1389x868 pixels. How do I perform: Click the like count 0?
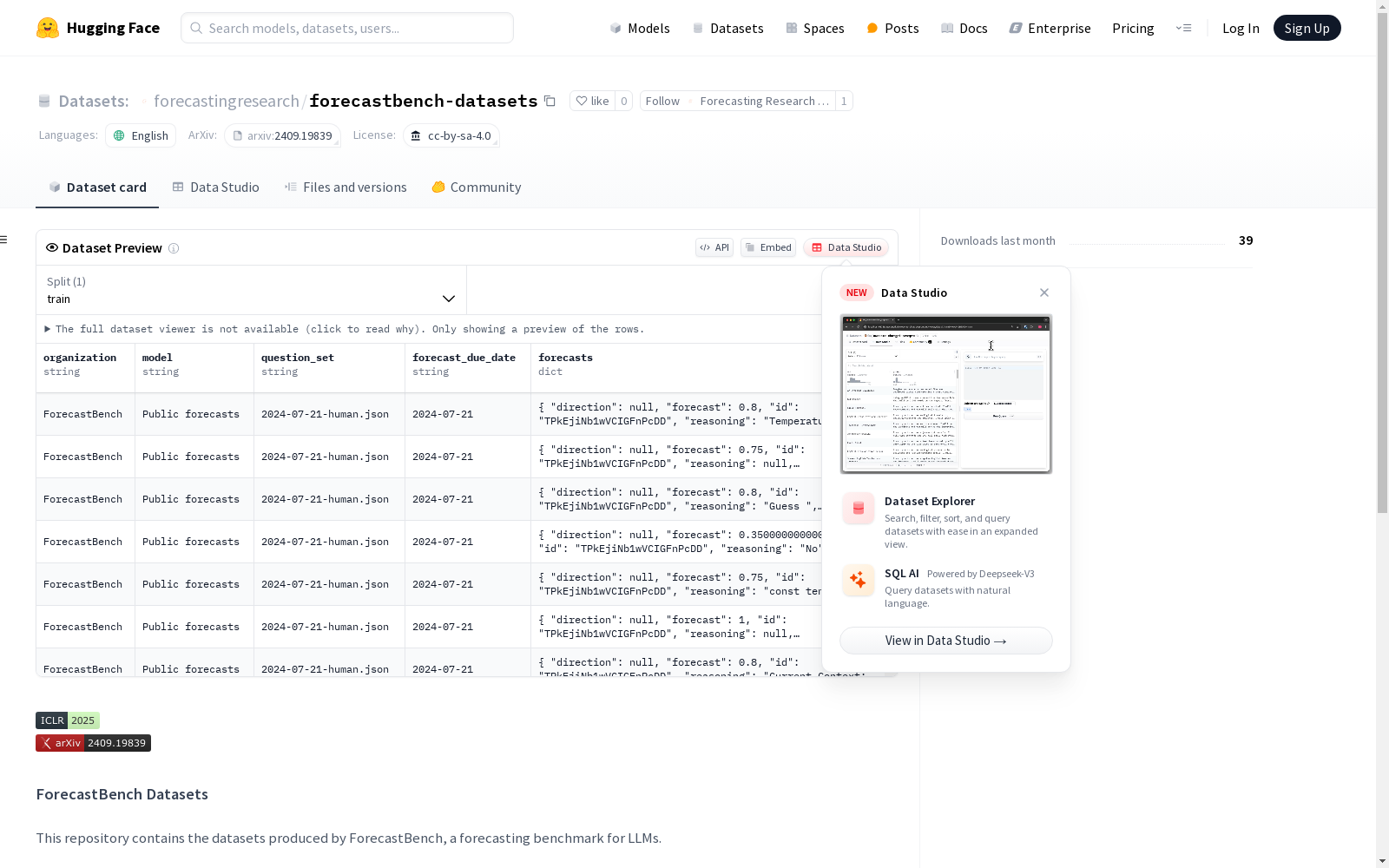tap(623, 101)
